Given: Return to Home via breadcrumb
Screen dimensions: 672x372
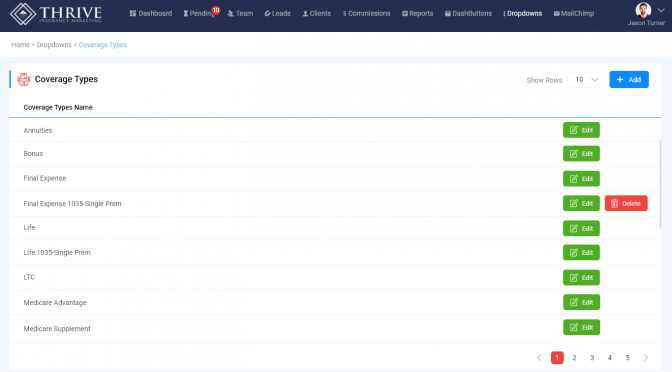Looking at the screenshot, I should pyautogui.click(x=21, y=45).
